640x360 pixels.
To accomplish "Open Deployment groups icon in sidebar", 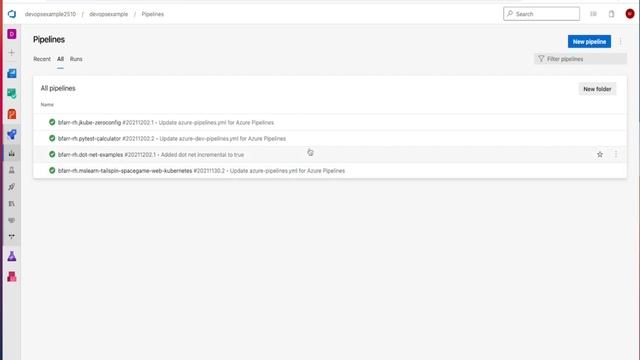I will pyautogui.click(x=12, y=236).
